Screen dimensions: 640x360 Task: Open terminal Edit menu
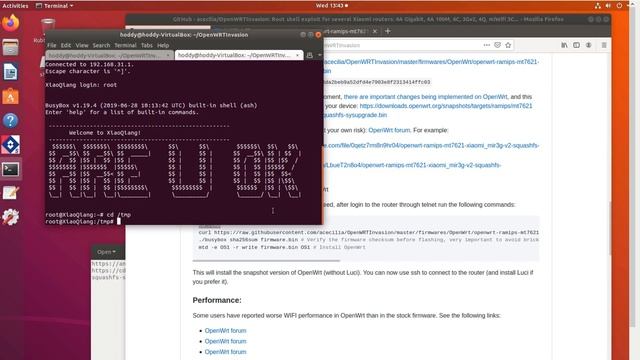66,45
